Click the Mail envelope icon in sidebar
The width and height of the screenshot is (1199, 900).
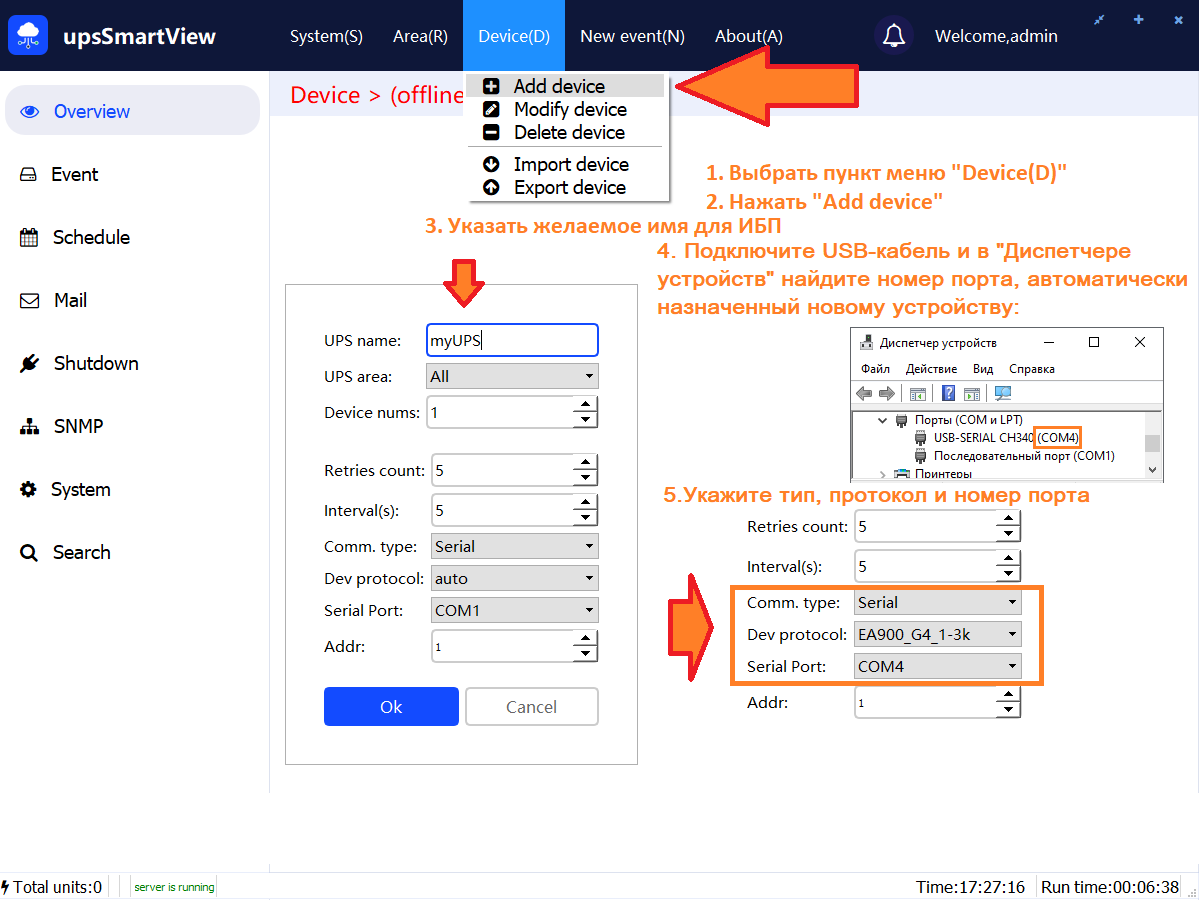[x=29, y=301]
